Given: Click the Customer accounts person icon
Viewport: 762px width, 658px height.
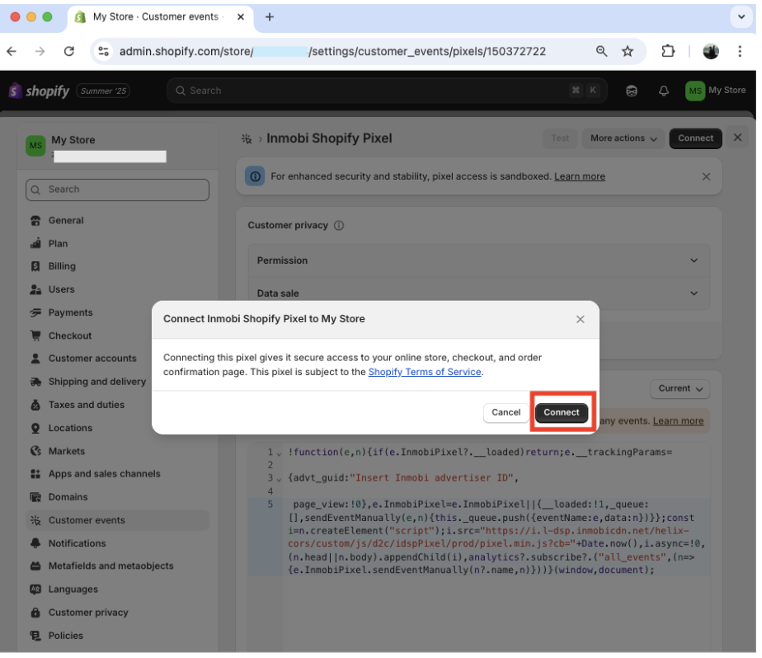Looking at the screenshot, I should (35, 359).
